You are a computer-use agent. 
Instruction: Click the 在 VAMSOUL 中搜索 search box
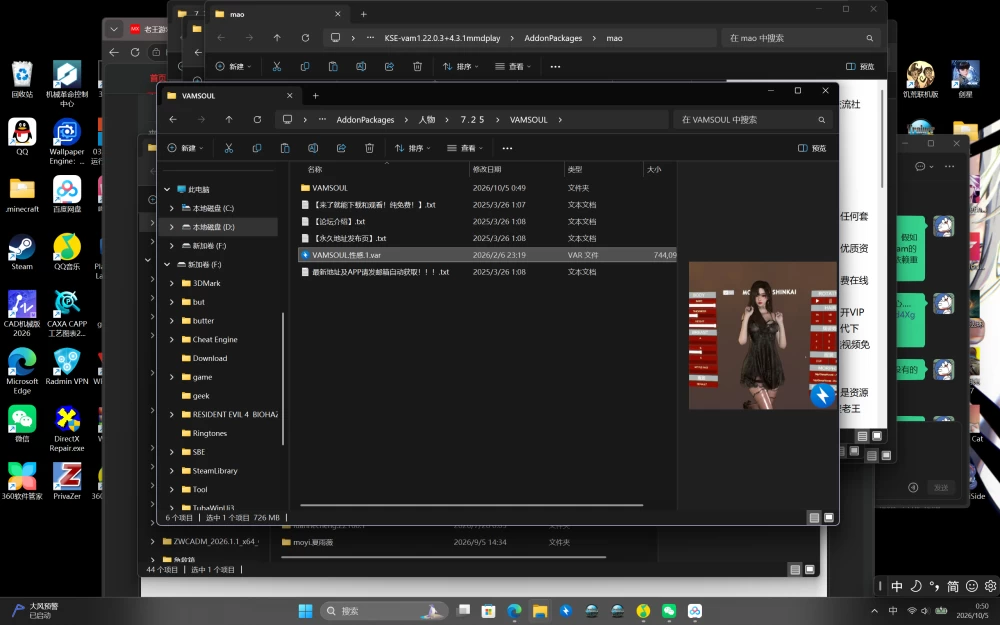pyautogui.click(x=753, y=119)
